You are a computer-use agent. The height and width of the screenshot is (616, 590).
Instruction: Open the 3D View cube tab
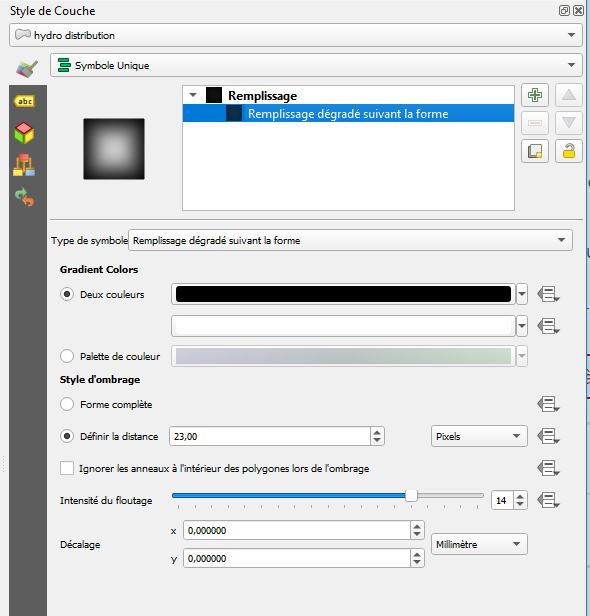pyautogui.click(x=24, y=133)
